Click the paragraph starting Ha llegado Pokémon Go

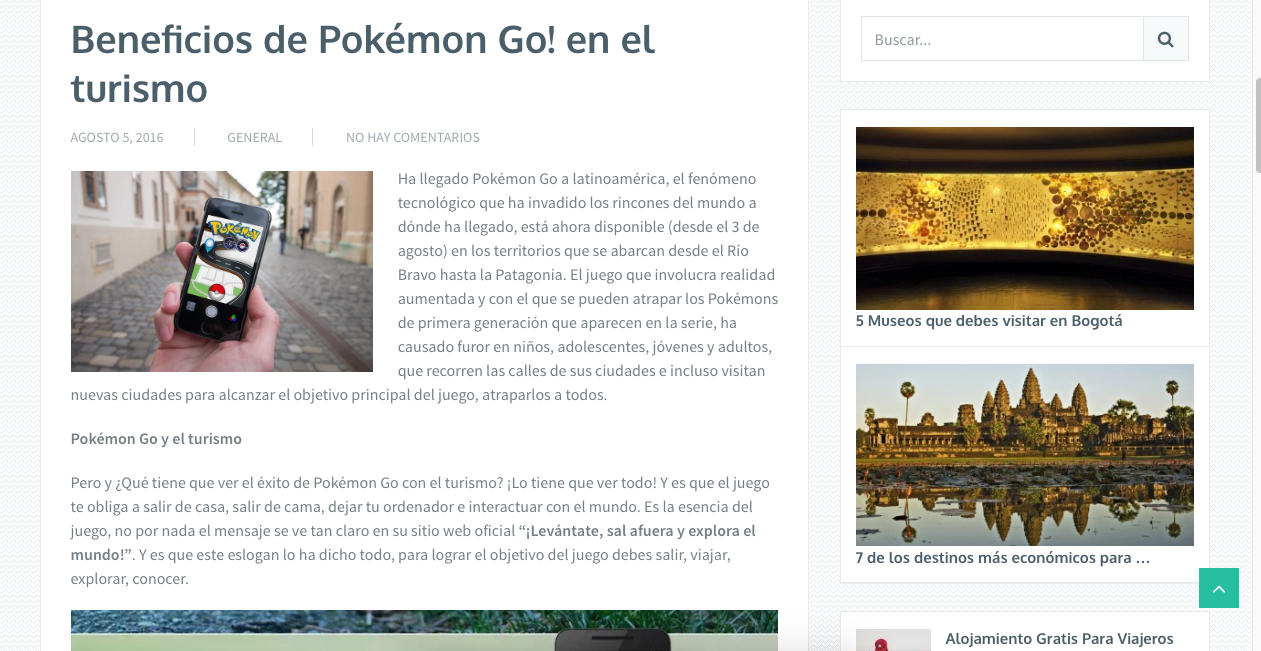click(x=424, y=287)
